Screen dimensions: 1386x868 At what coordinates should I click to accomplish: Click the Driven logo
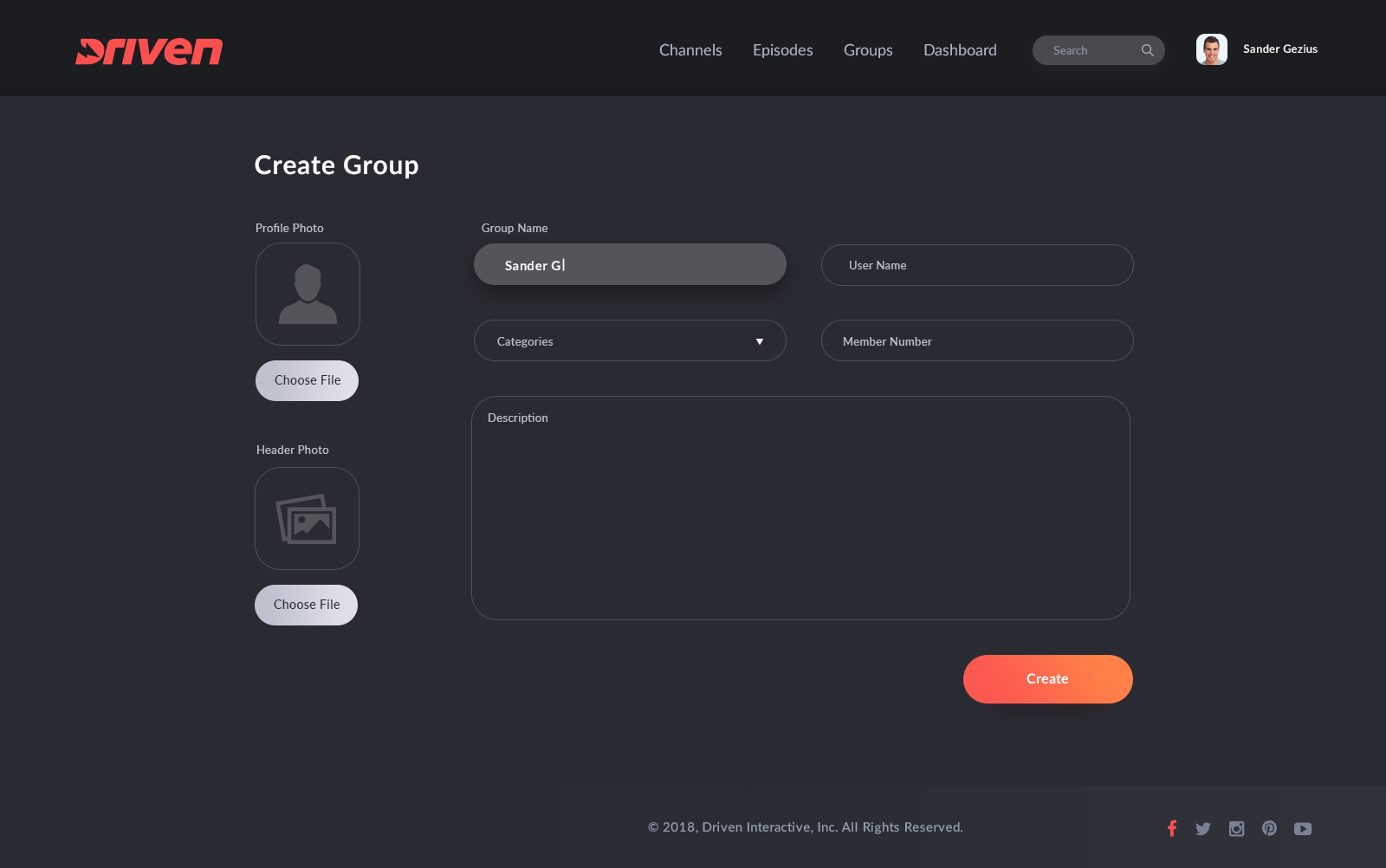click(x=149, y=51)
